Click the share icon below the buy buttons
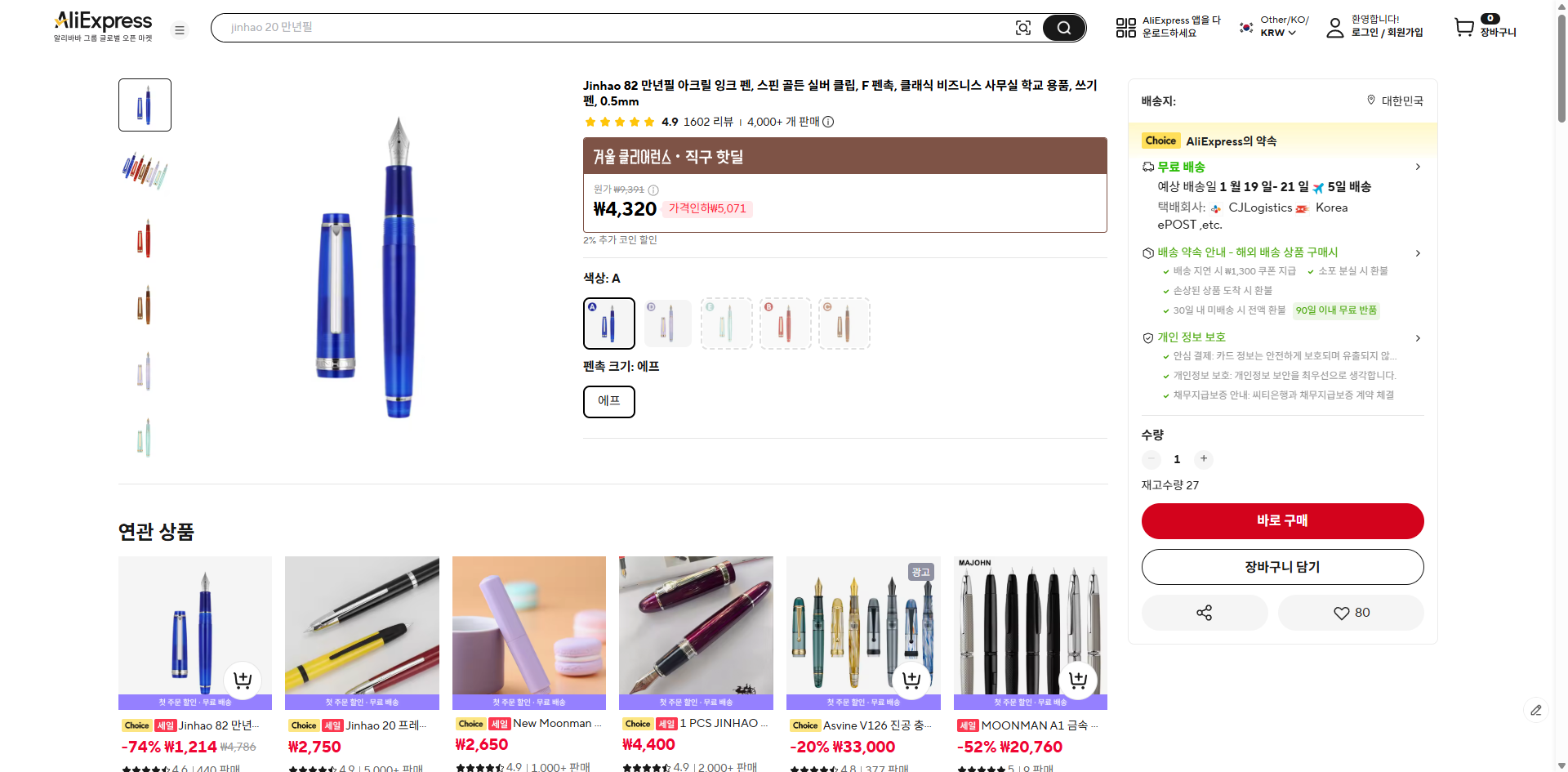Screen dimensions: 1568x772 pos(1204,612)
